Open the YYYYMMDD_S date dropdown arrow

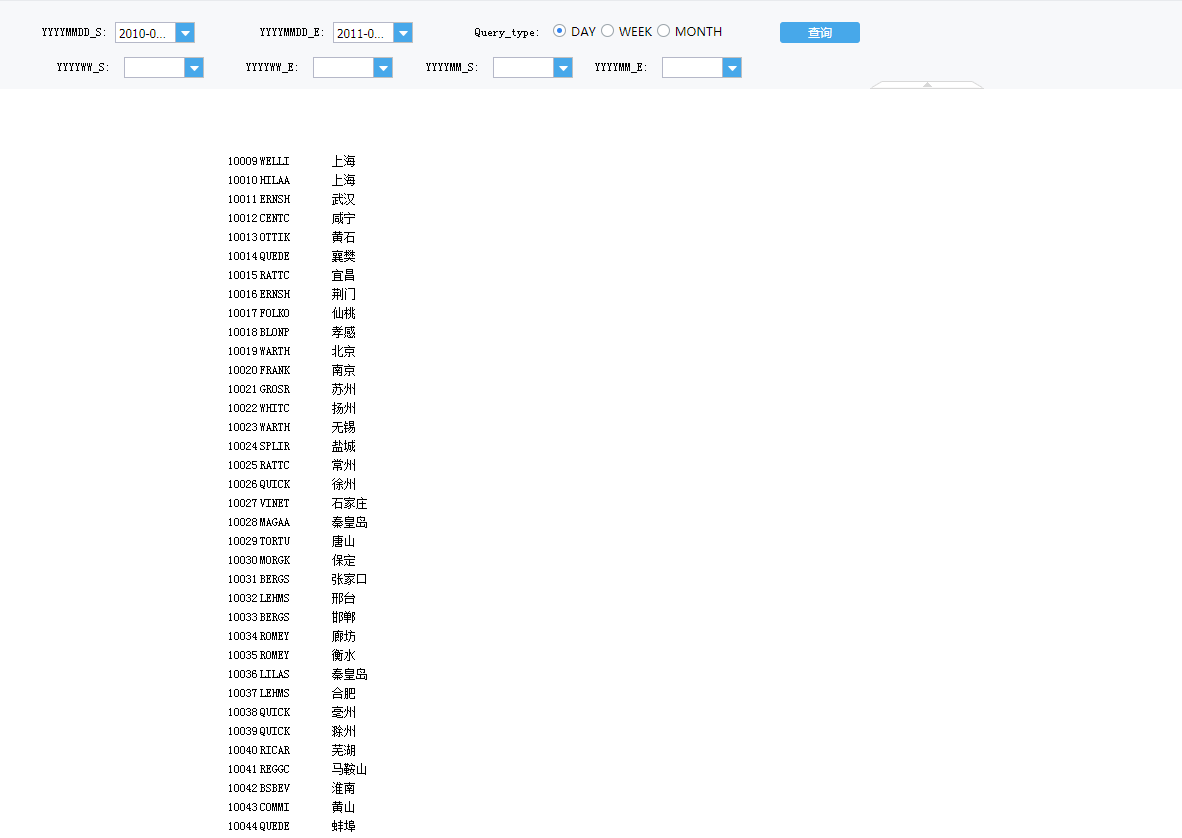click(x=185, y=32)
